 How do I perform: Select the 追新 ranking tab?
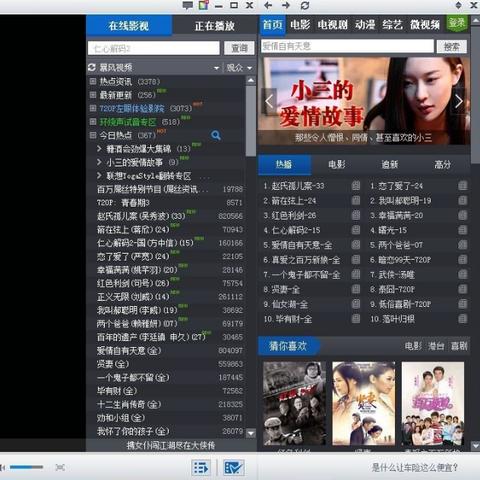coord(390,164)
